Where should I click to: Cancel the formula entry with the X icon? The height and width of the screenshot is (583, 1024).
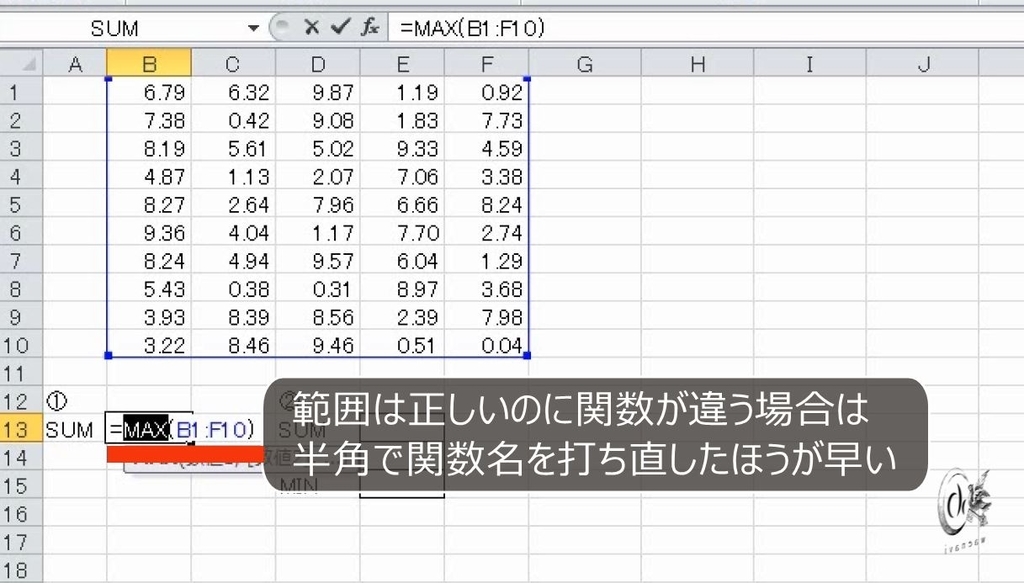pos(312,27)
